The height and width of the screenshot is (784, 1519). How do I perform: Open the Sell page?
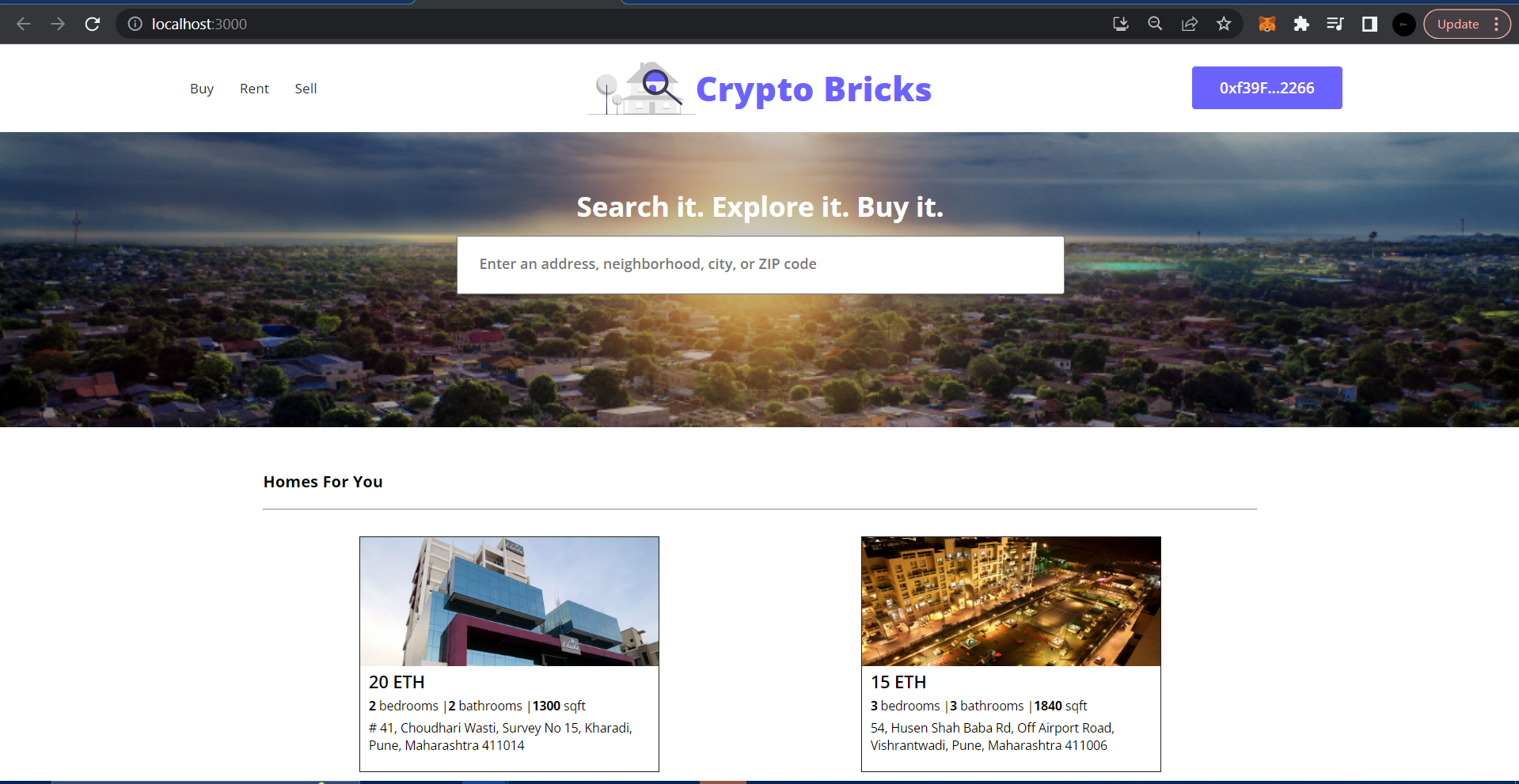306,88
